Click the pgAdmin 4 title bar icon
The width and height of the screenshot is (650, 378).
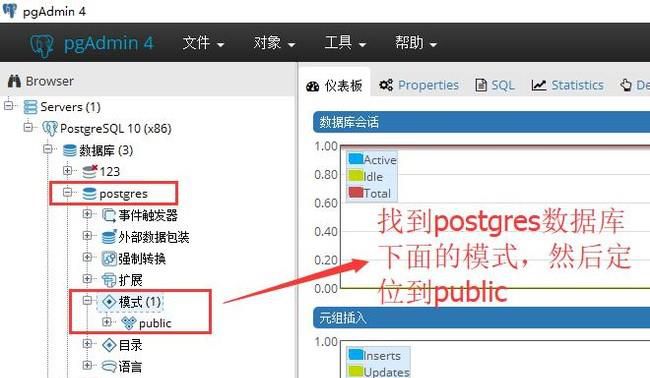10,11
